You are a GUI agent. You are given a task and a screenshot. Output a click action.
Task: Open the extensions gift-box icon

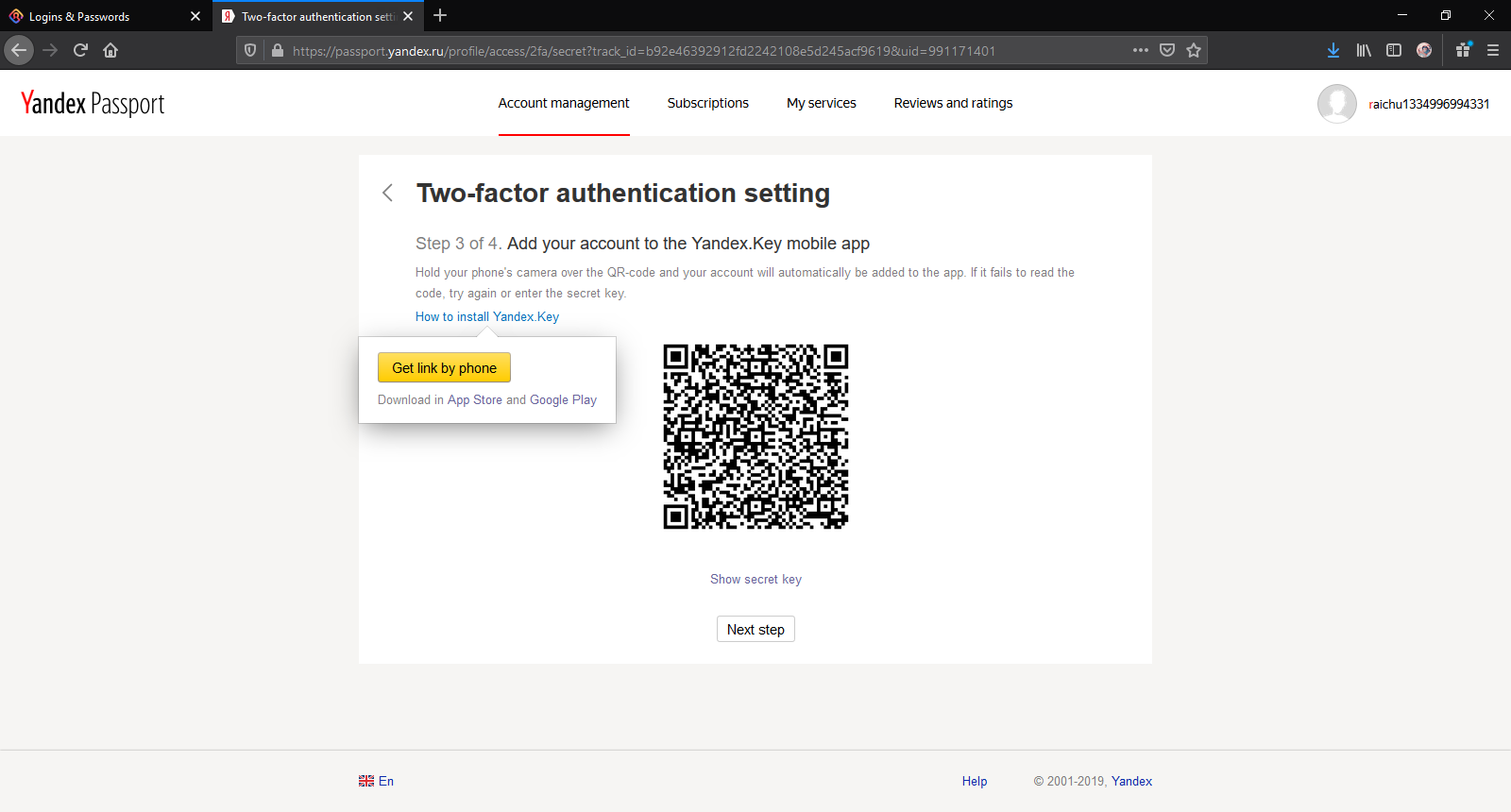coord(1463,50)
